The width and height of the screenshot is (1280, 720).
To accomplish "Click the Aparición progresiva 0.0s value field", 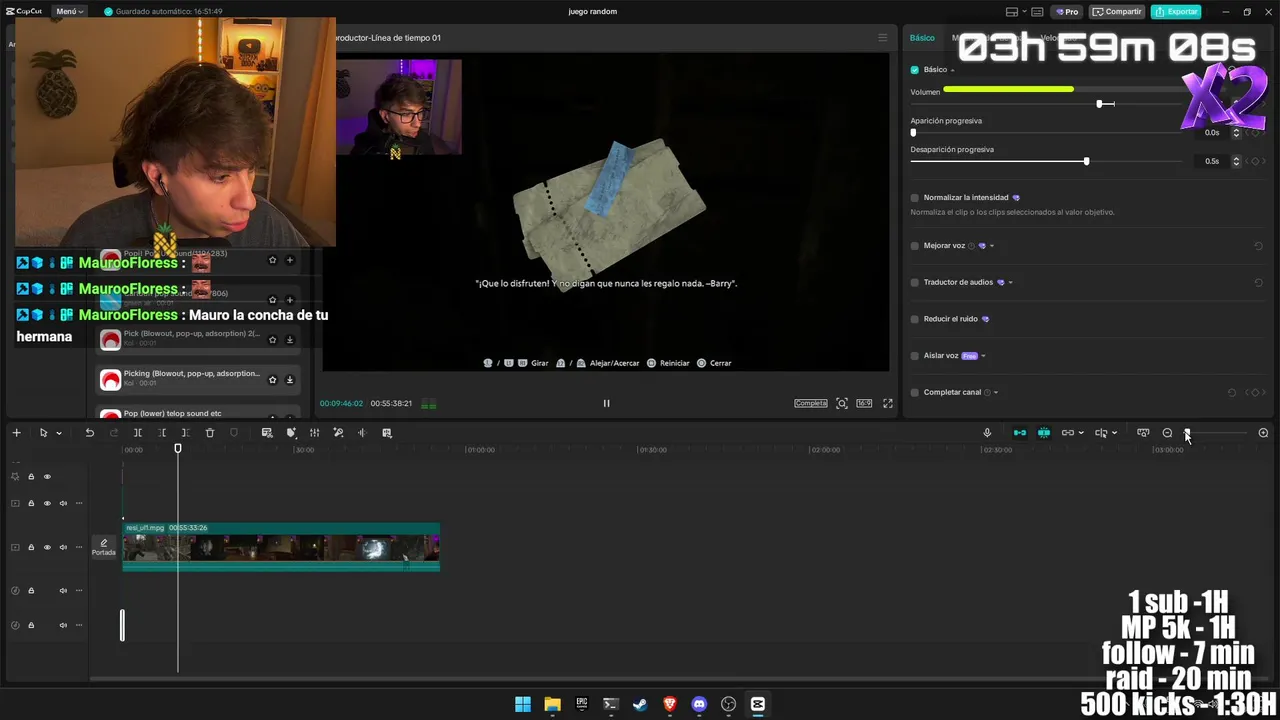I will [1211, 132].
